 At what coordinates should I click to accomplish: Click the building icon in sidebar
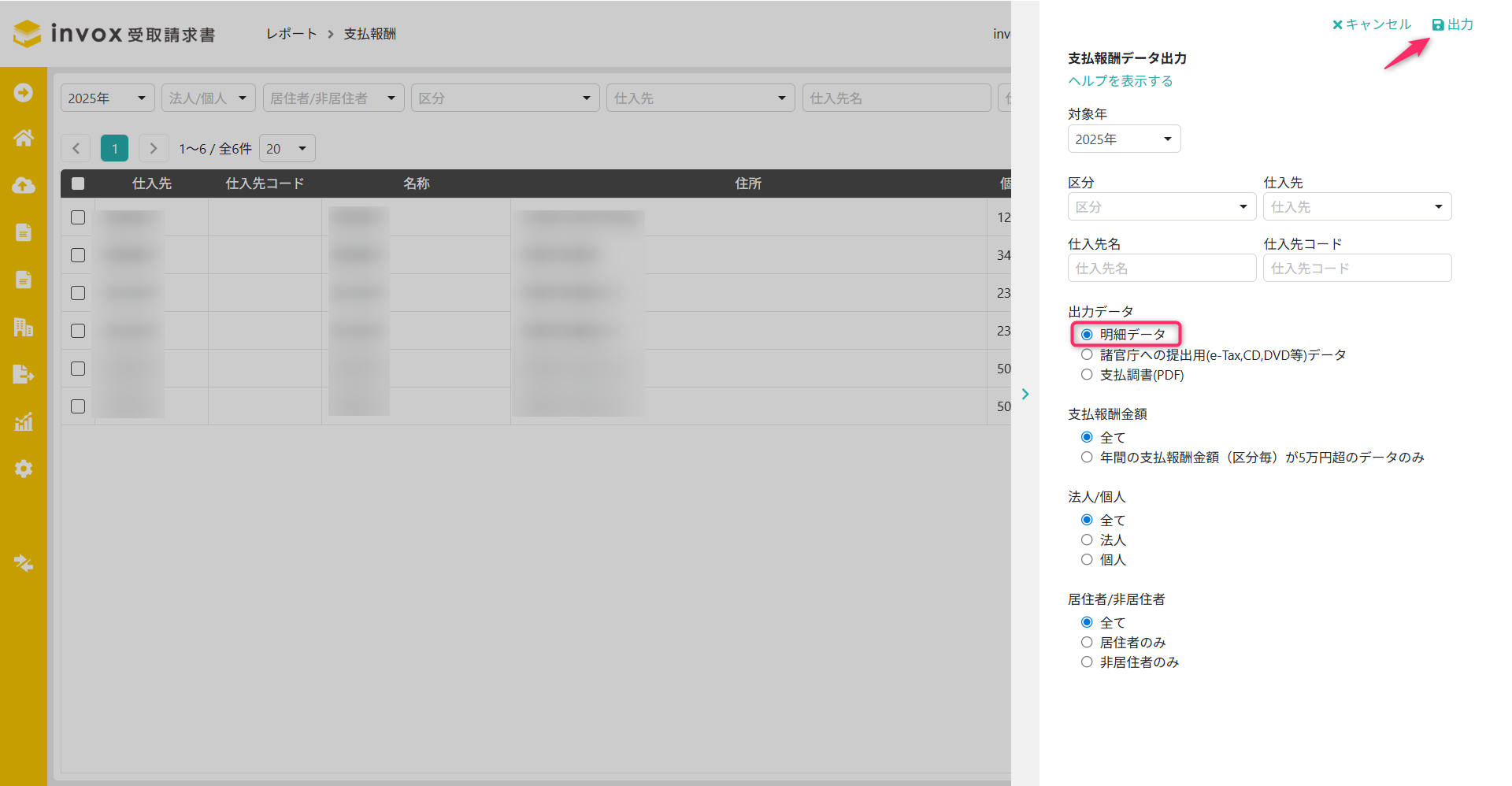[x=24, y=327]
